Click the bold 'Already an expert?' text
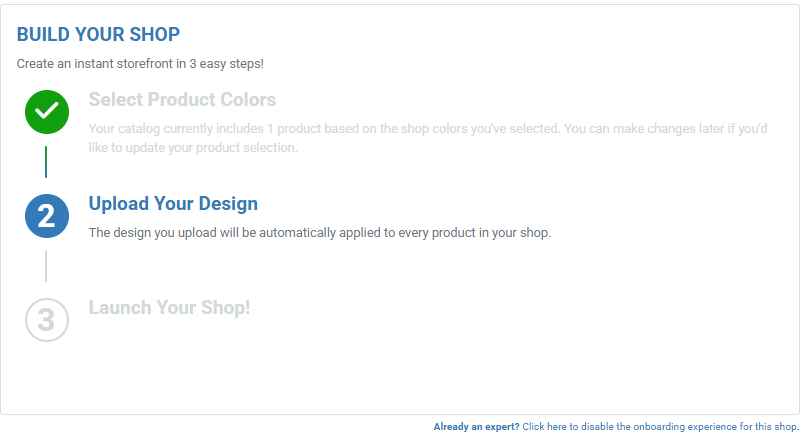 coord(477,427)
